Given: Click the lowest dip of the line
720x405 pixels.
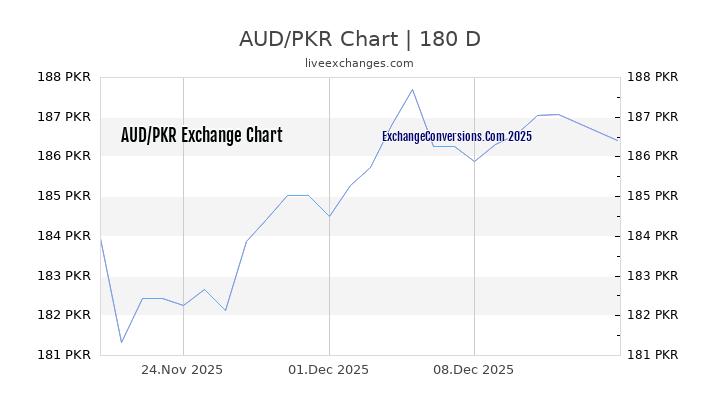Looking at the screenshot, I should click(x=121, y=342).
